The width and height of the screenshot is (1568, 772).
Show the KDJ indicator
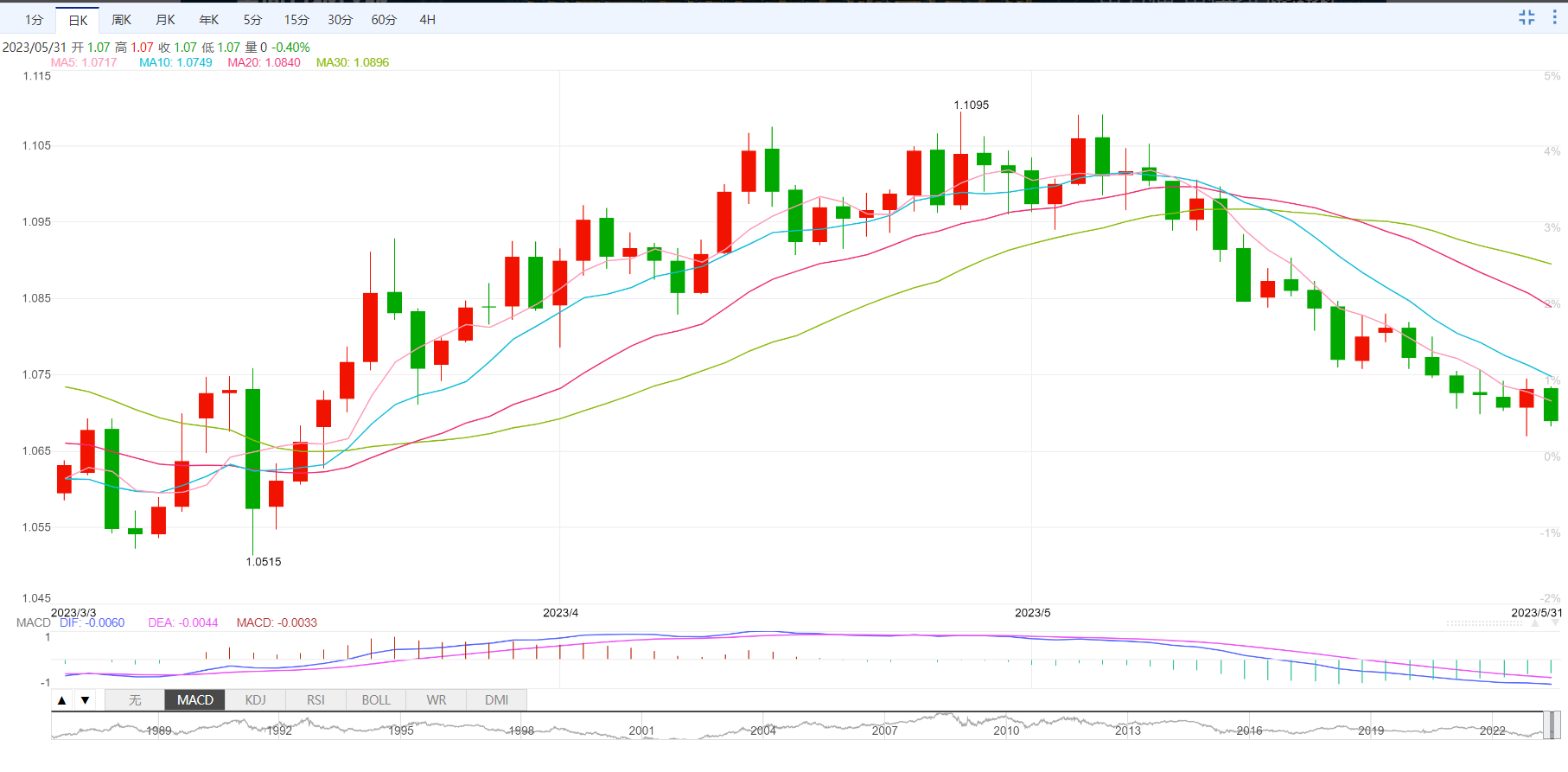(255, 700)
